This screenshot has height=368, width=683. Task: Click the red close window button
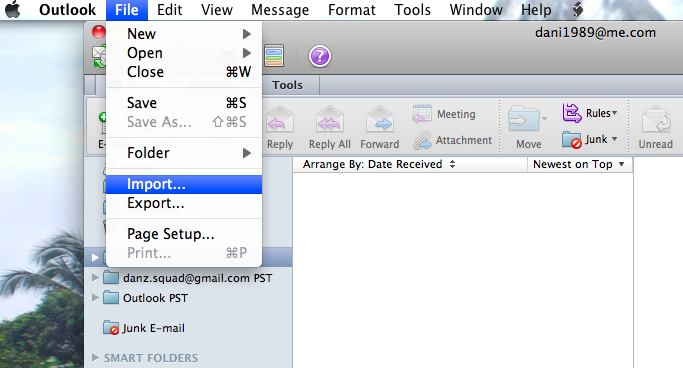pos(99,32)
